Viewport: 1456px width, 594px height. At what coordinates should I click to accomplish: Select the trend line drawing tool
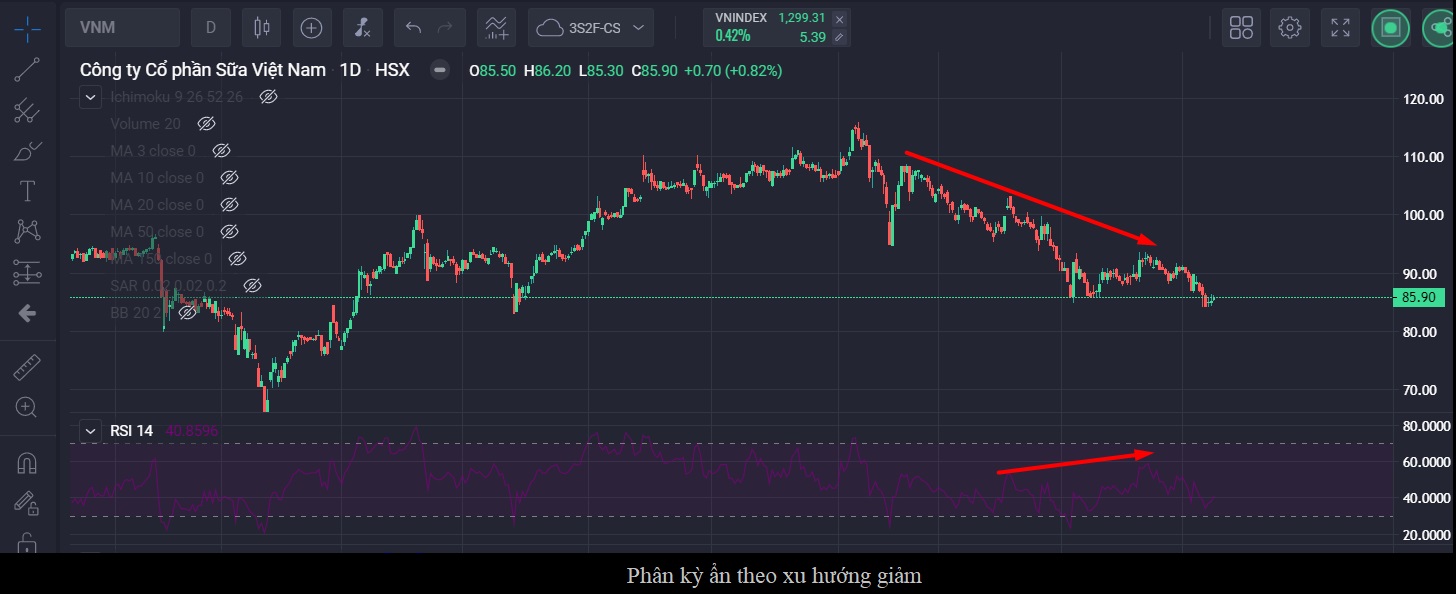click(x=27, y=69)
